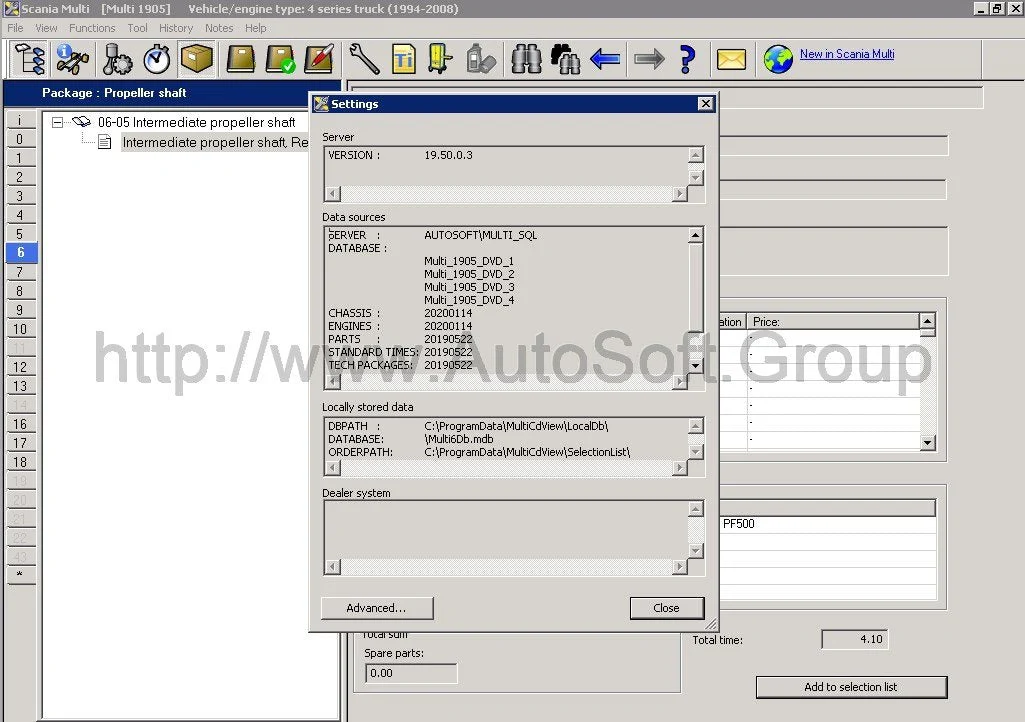Open the envelope mail icon
This screenshot has width=1025, height=722.
pyautogui.click(x=731, y=60)
